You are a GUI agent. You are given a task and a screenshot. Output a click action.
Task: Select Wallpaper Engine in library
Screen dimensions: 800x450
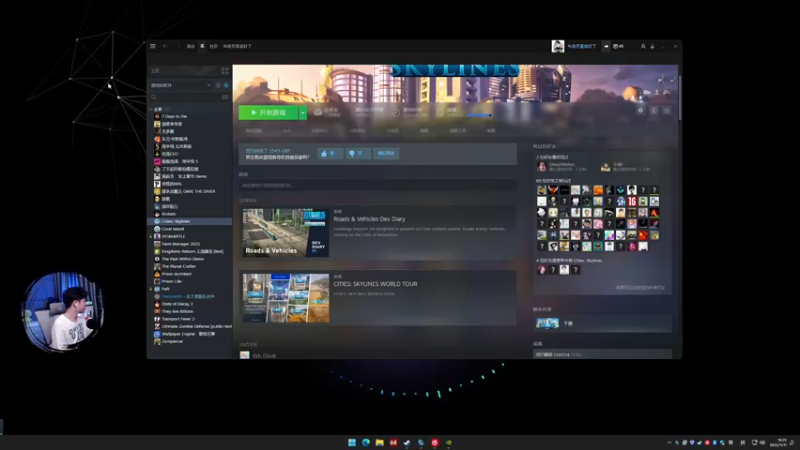pos(188,334)
